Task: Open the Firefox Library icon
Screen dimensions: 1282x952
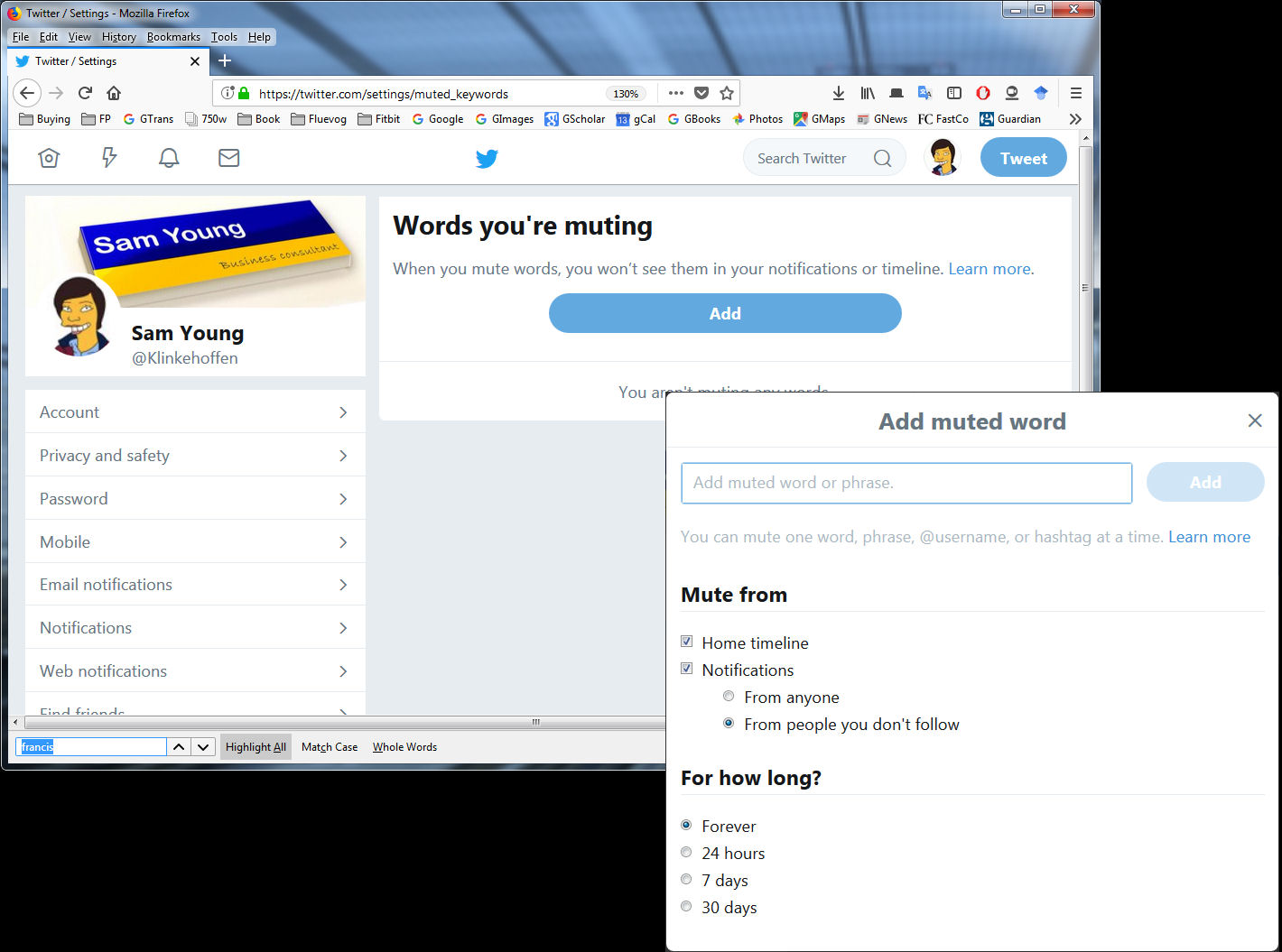Action: 867,93
